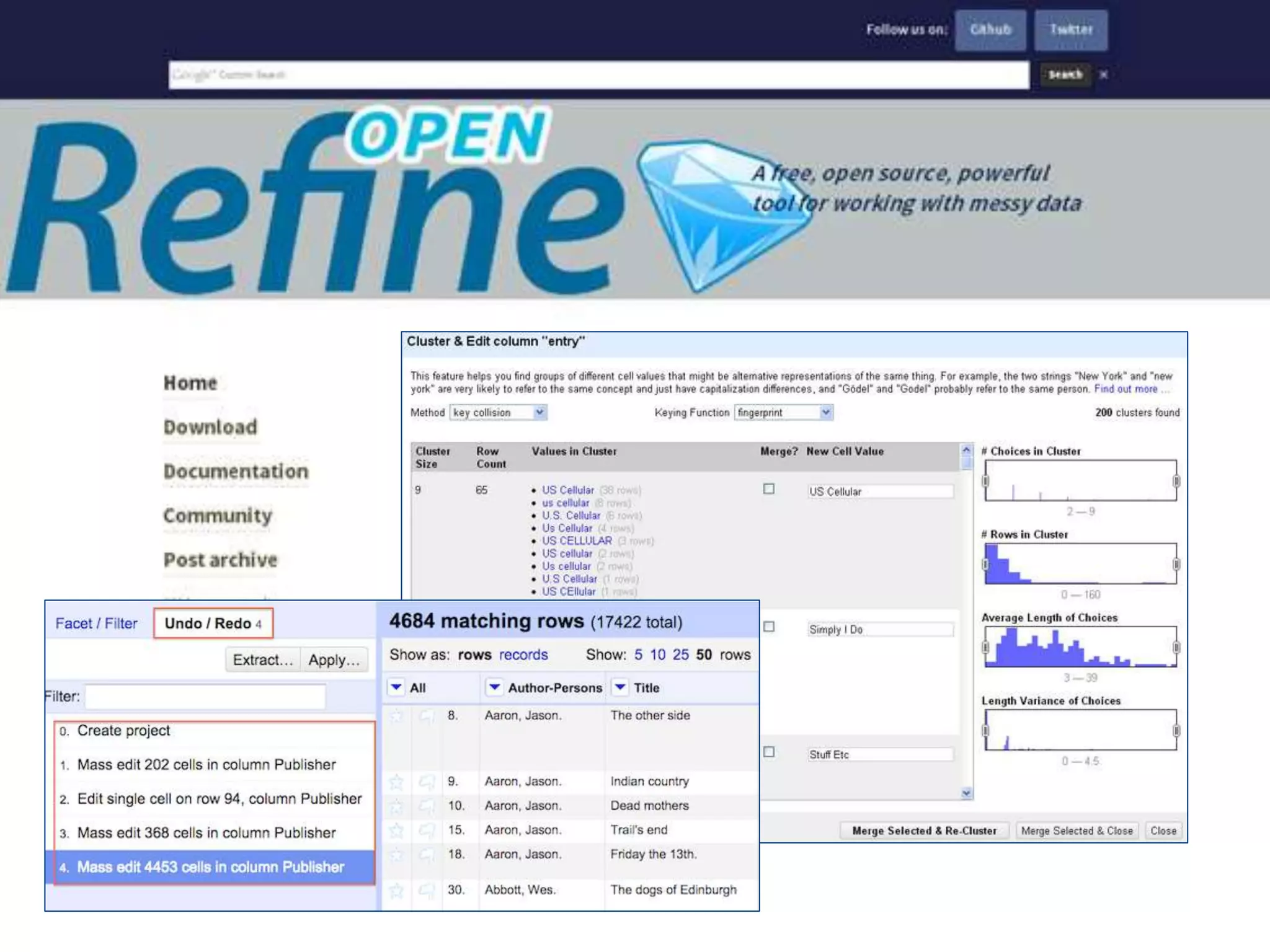Switch to the Facet / Filter tab

click(96, 624)
